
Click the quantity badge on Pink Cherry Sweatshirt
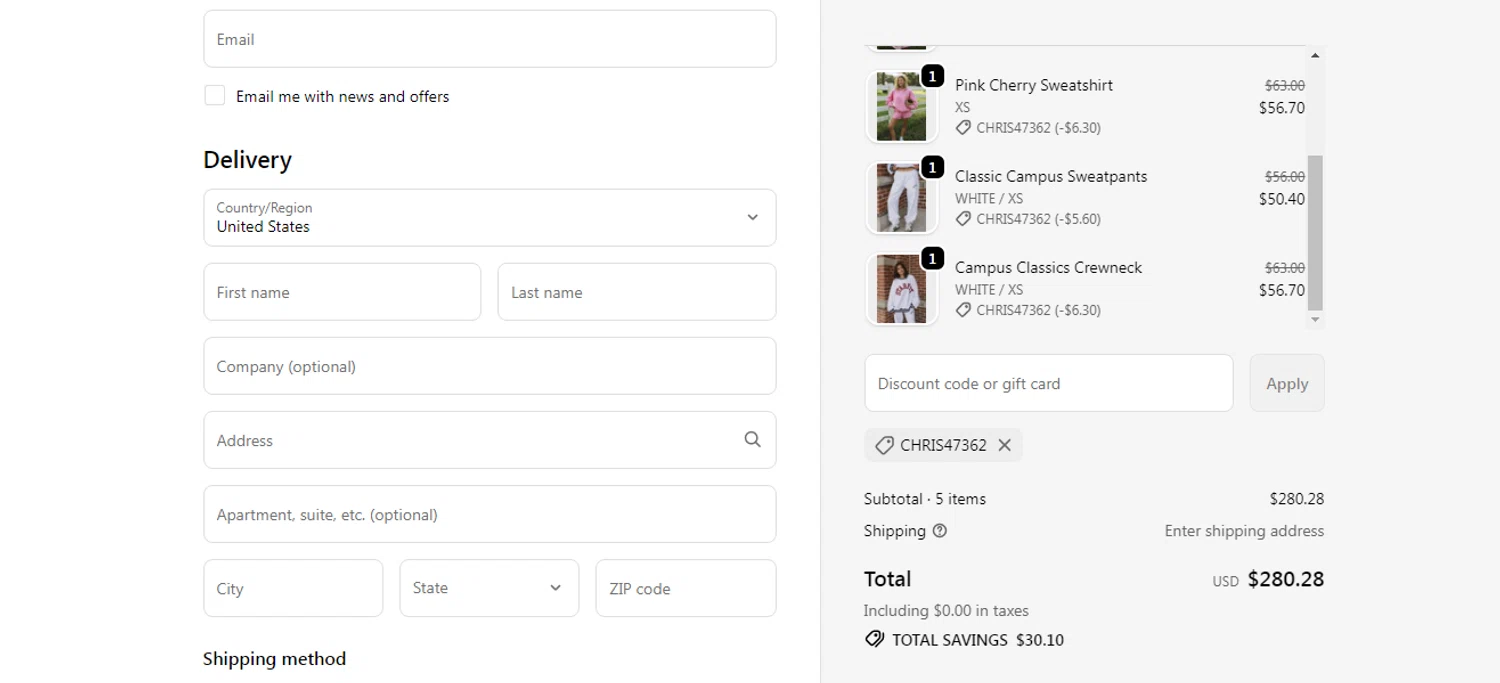pyautogui.click(x=932, y=76)
